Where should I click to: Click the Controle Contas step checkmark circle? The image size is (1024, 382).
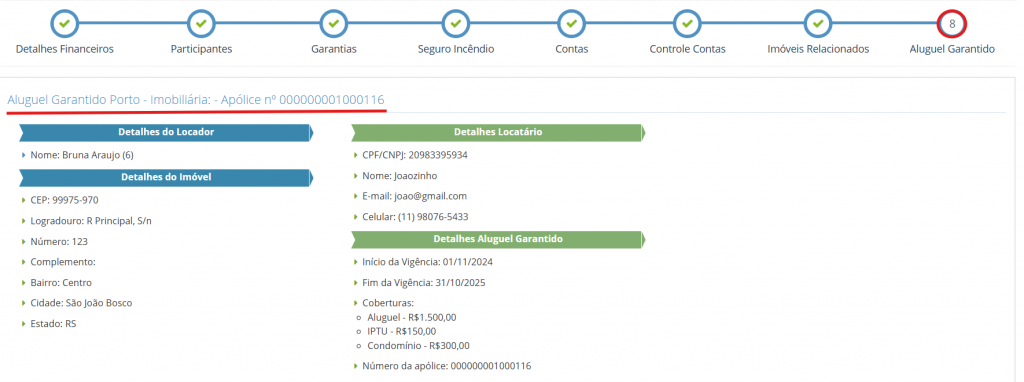[x=687, y=24]
